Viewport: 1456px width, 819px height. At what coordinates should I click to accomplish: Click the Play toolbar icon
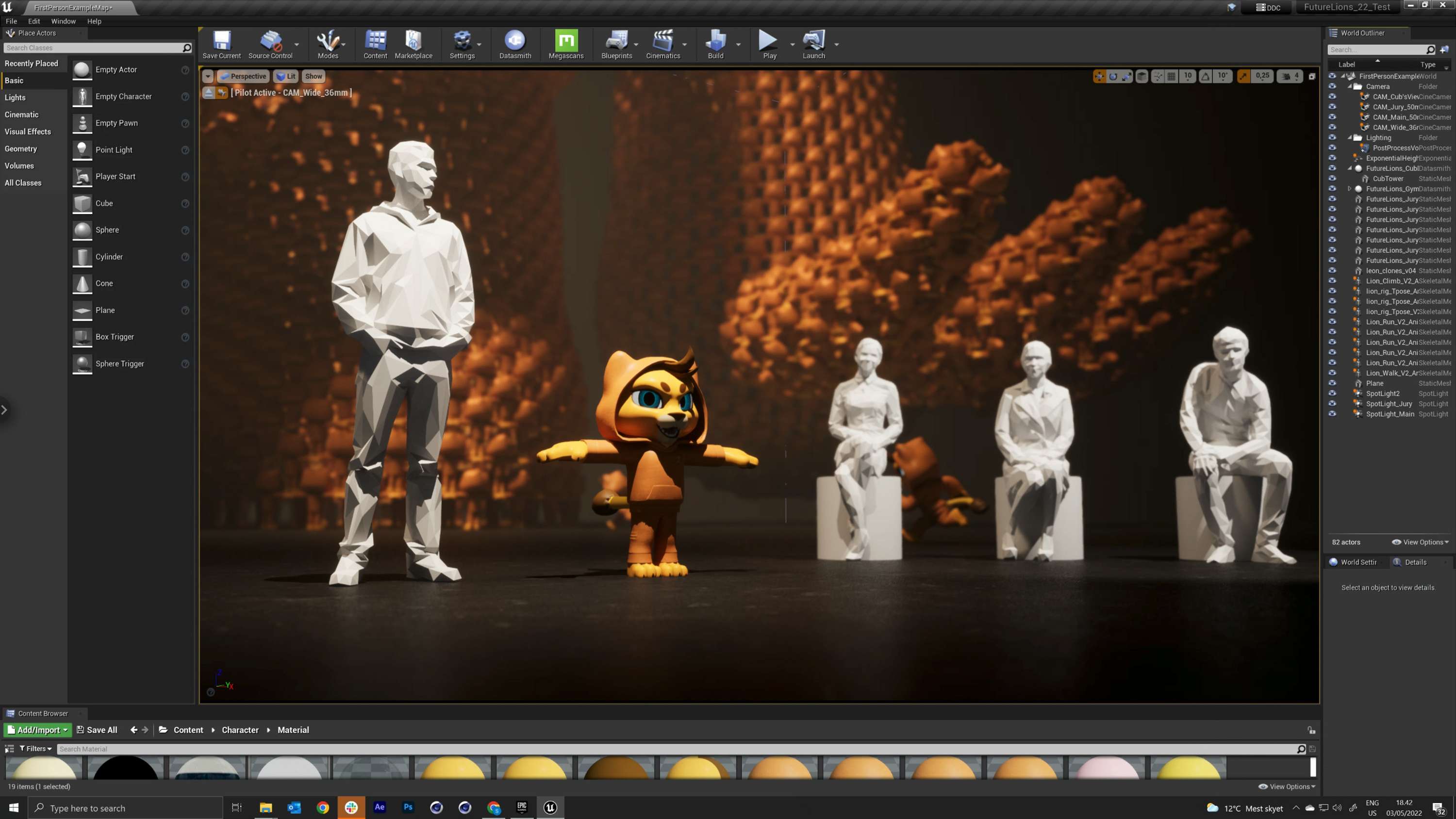tap(769, 44)
